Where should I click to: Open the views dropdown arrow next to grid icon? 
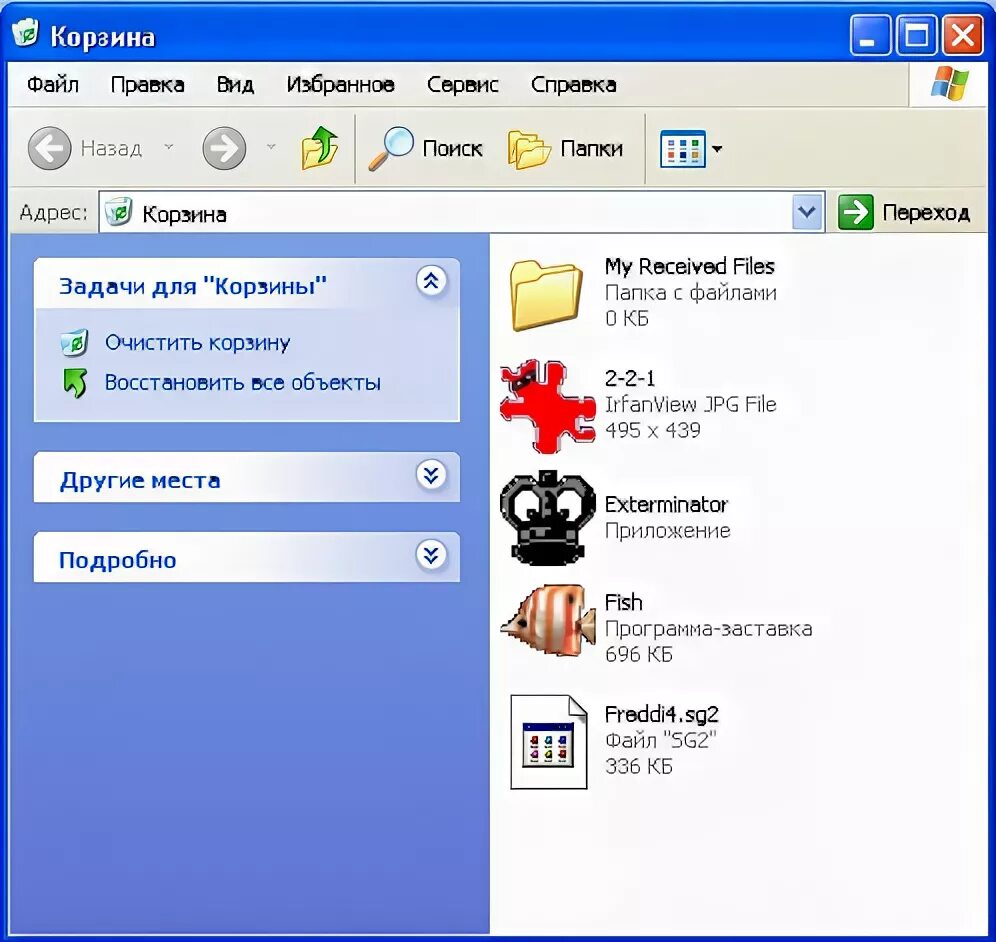click(717, 149)
